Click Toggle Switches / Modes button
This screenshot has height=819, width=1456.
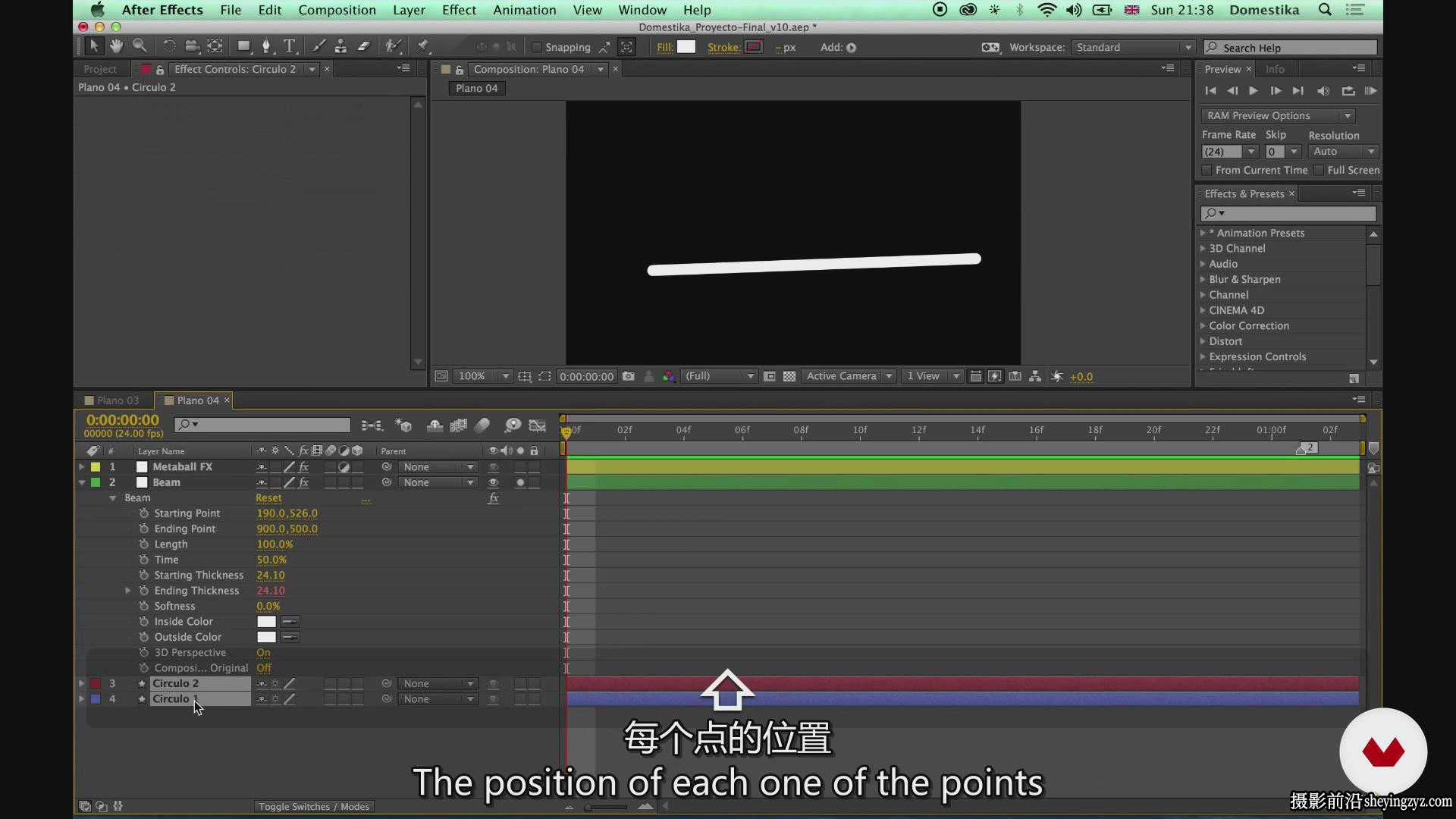click(x=314, y=807)
